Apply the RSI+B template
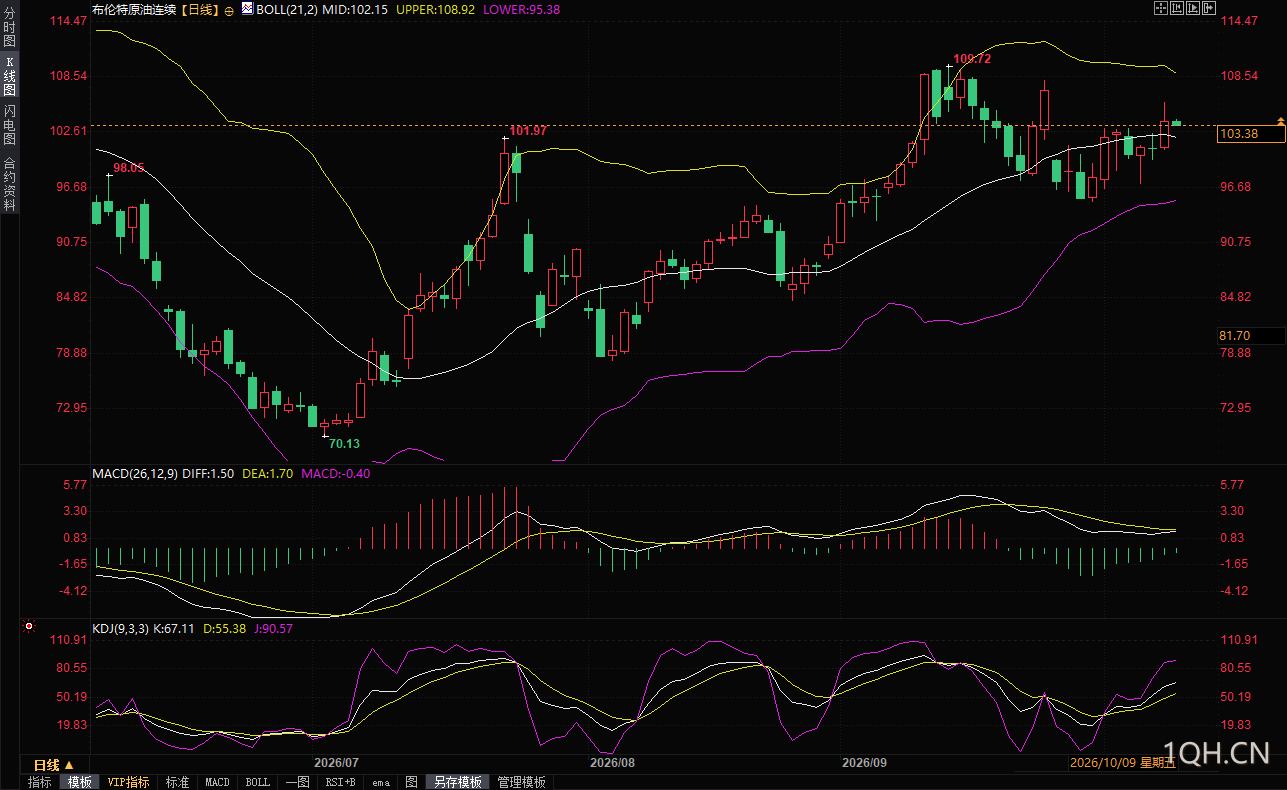The height and width of the screenshot is (790, 1287). tap(340, 782)
